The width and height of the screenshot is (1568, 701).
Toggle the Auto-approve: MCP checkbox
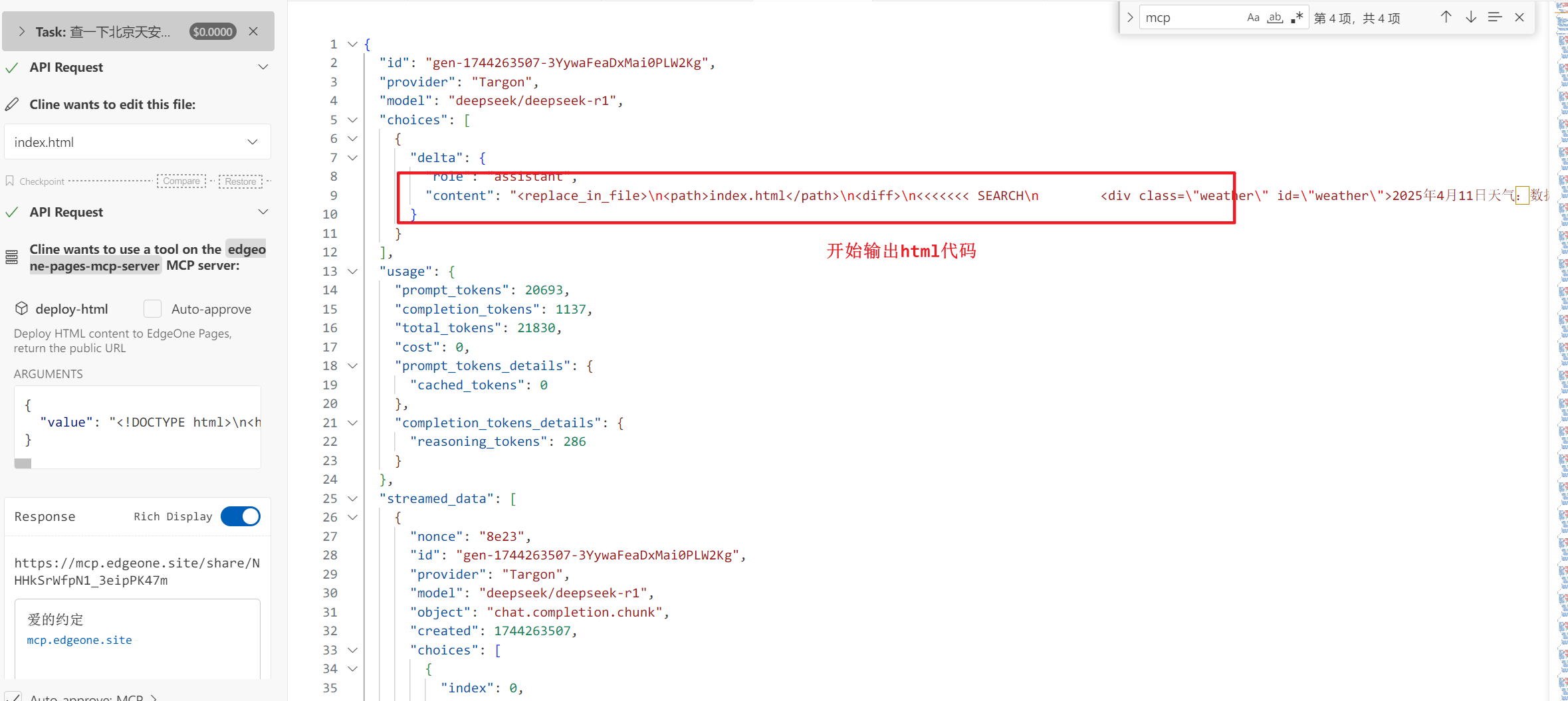pos(13,697)
